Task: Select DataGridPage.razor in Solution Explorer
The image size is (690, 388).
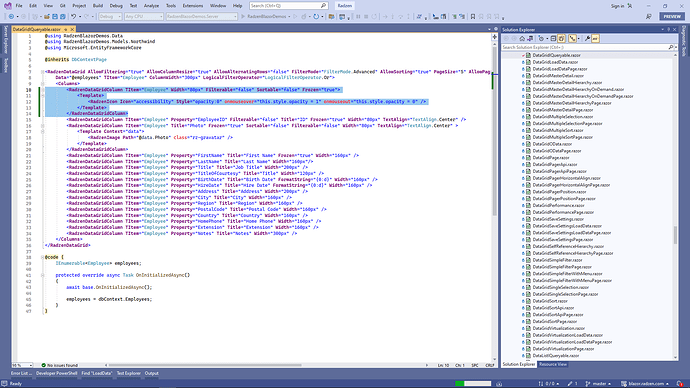Action: pyautogui.click(x=551, y=157)
